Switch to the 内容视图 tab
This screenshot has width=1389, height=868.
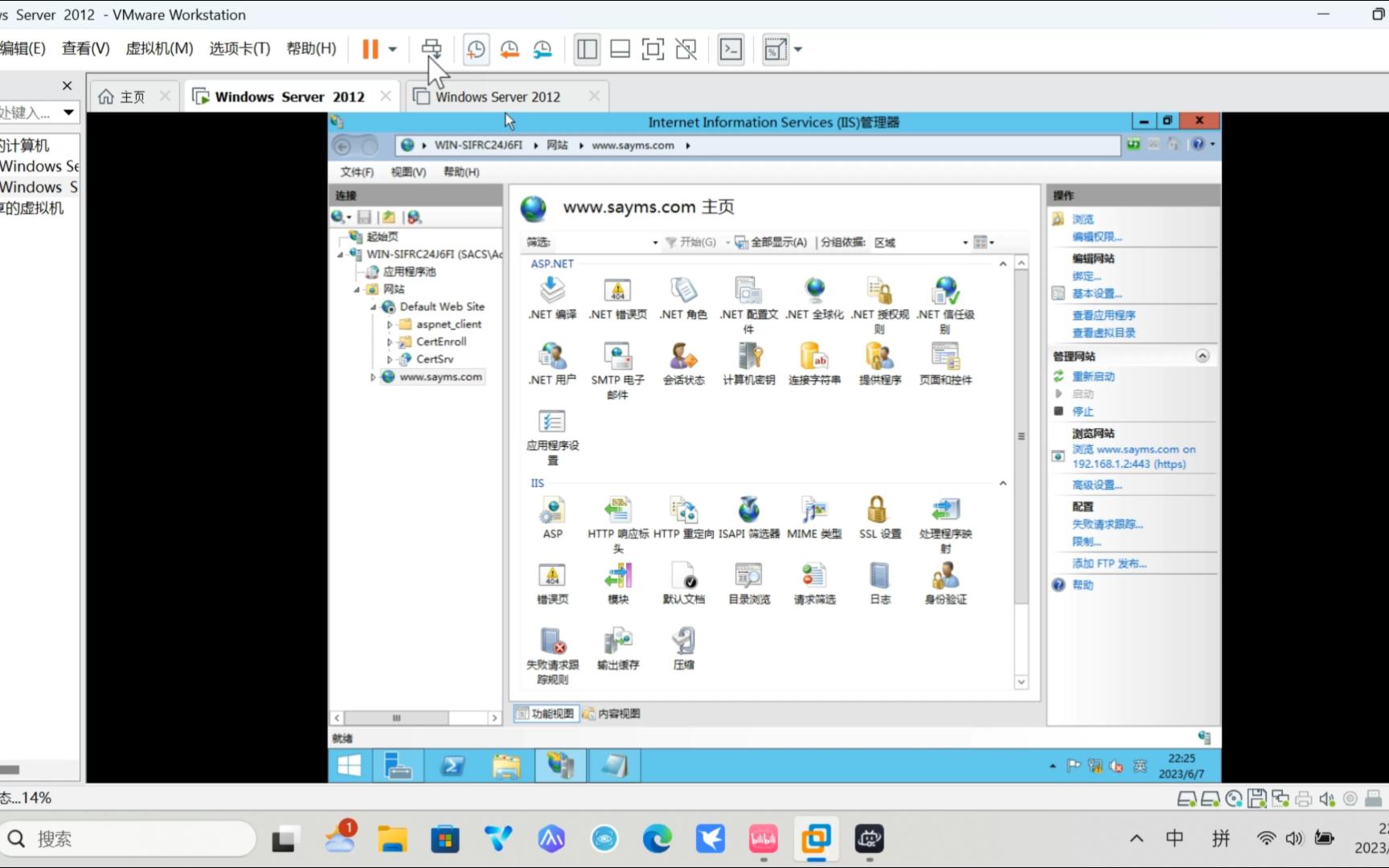pos(612,714)
